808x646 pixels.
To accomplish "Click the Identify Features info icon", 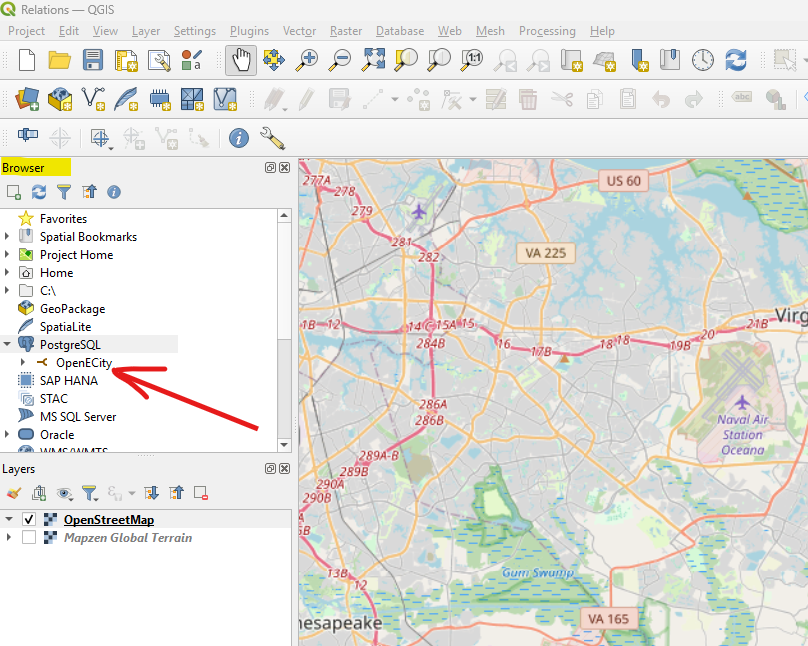I will (239, 138).
